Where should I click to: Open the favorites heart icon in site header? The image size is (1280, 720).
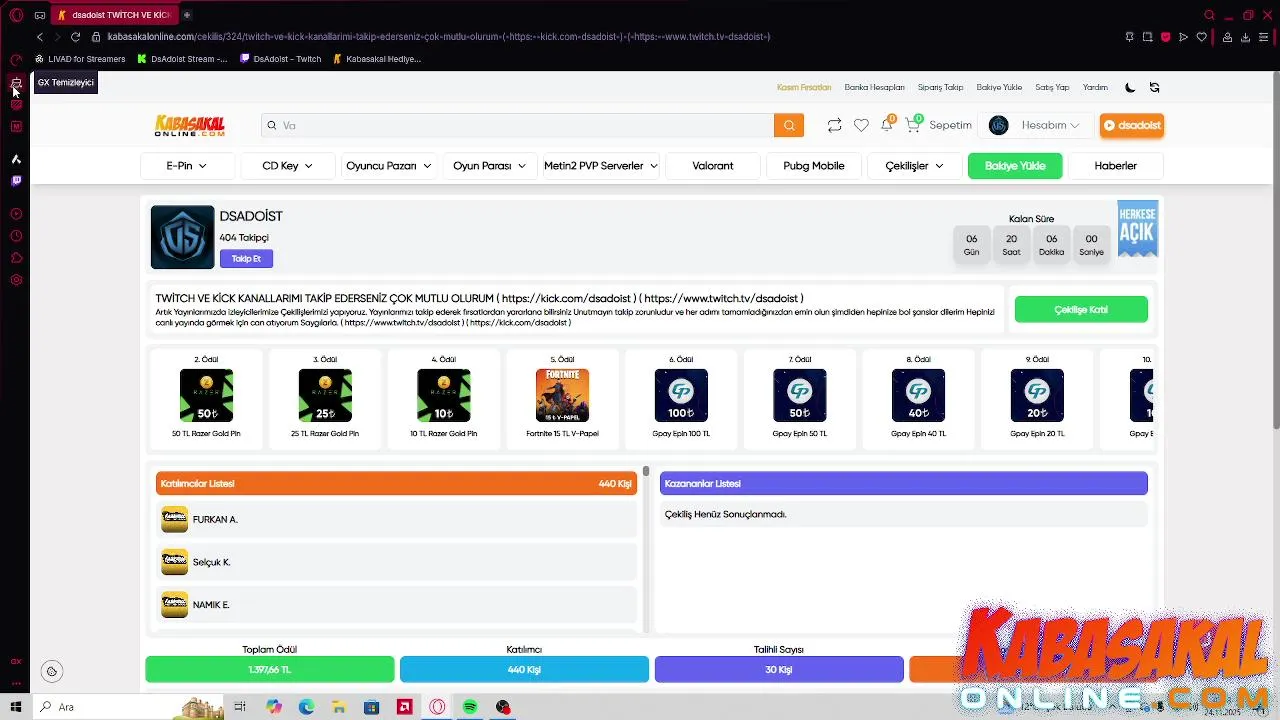point(861,125)
